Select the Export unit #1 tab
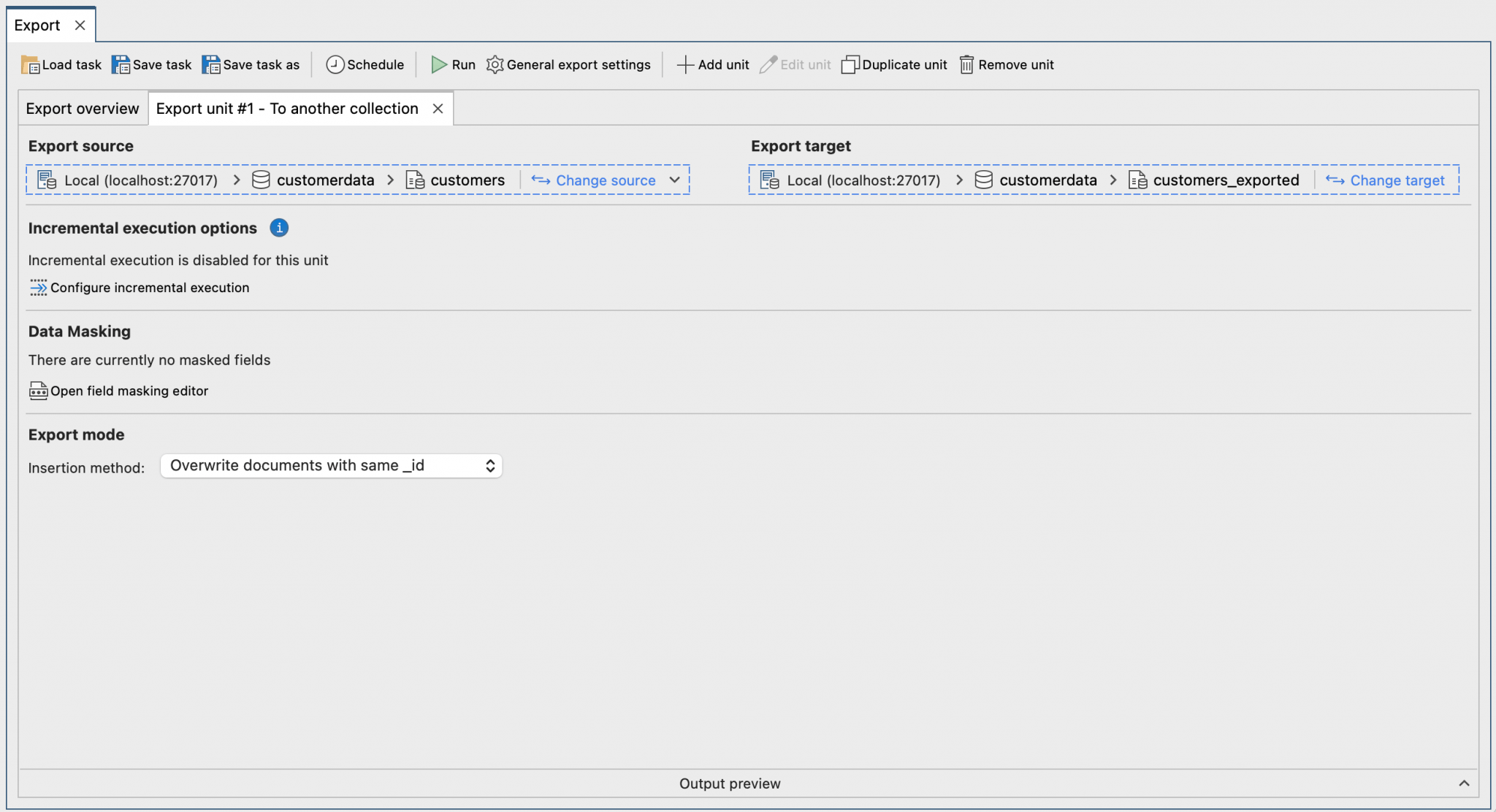Screen dimensions: 1496x812 point(287,109)
